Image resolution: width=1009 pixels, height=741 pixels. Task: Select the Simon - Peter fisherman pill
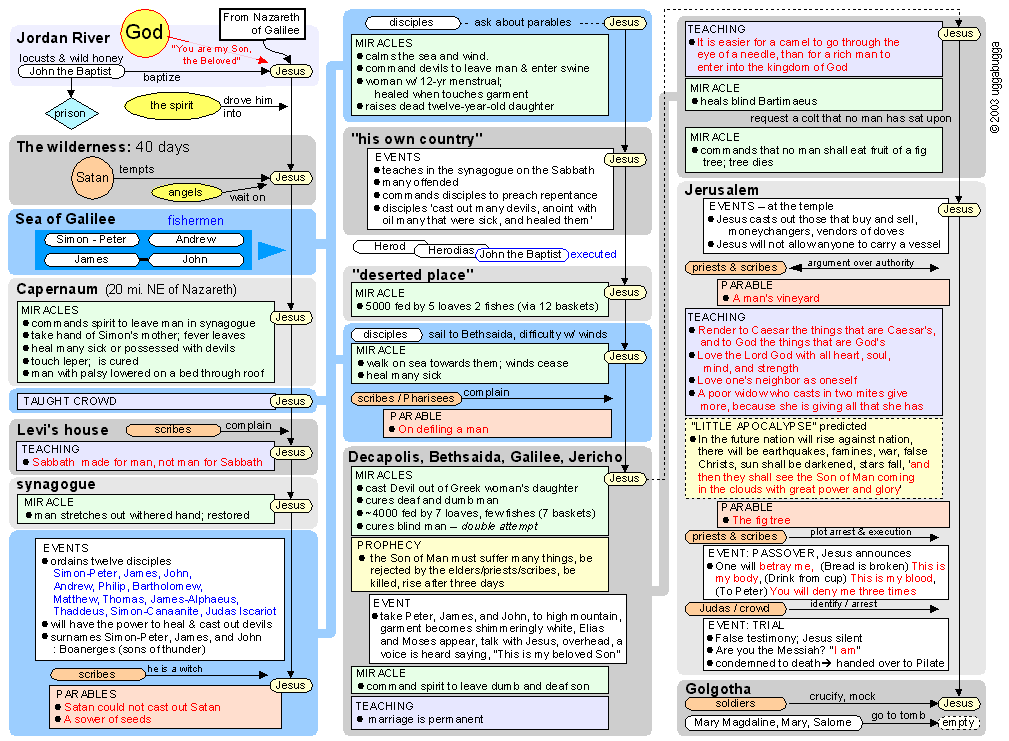[x=91, y=239]
